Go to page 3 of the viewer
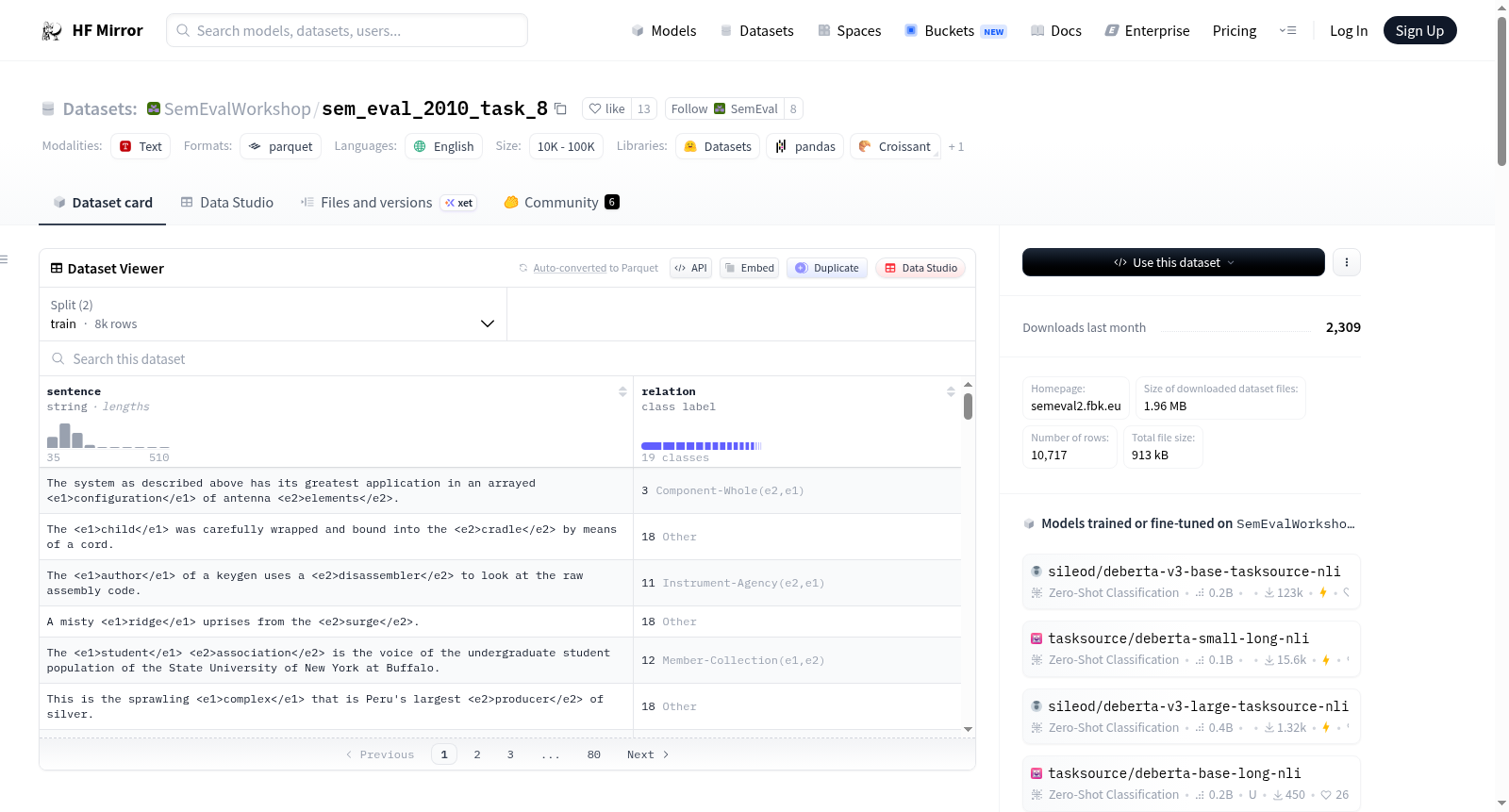The image size is (1509, 812). coord(510,754)
